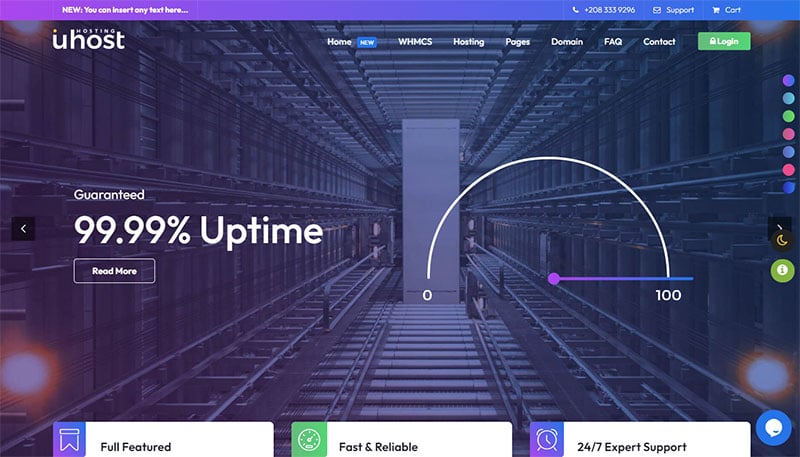Click the Full Featured card title
The height and width of the screenshot is (457, 800).
pos(136,447)
